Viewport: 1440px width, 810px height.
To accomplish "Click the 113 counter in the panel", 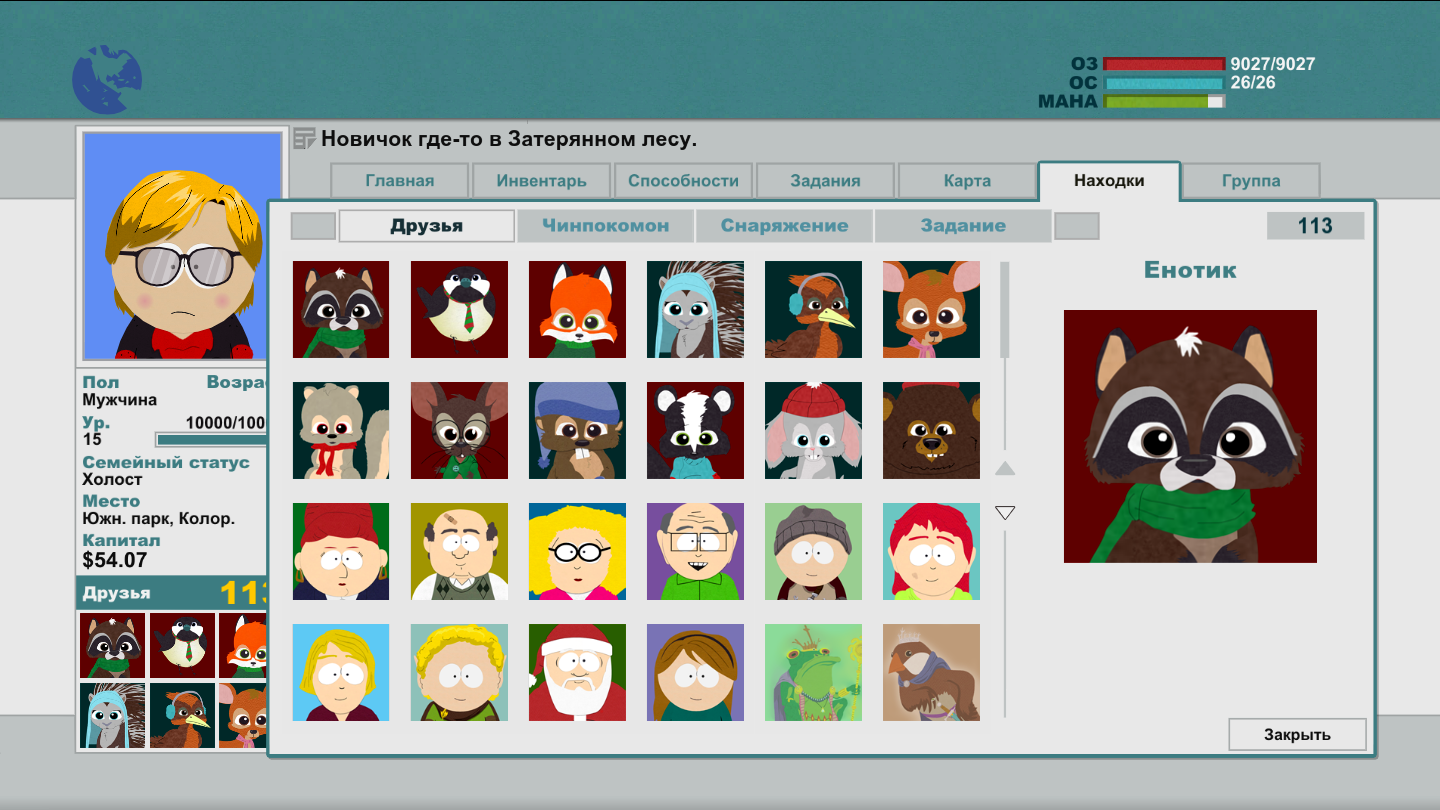I will (1315, 226).
